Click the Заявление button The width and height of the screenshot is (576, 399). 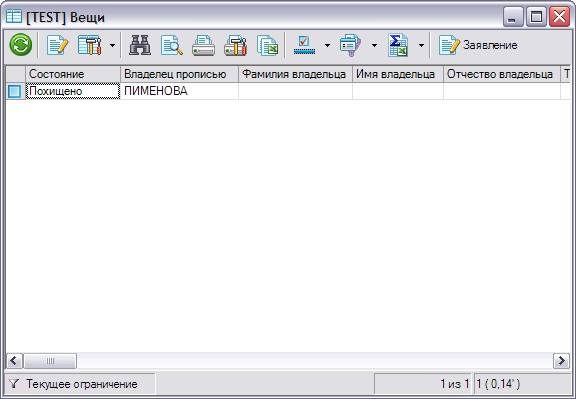(x=478, y=45)
